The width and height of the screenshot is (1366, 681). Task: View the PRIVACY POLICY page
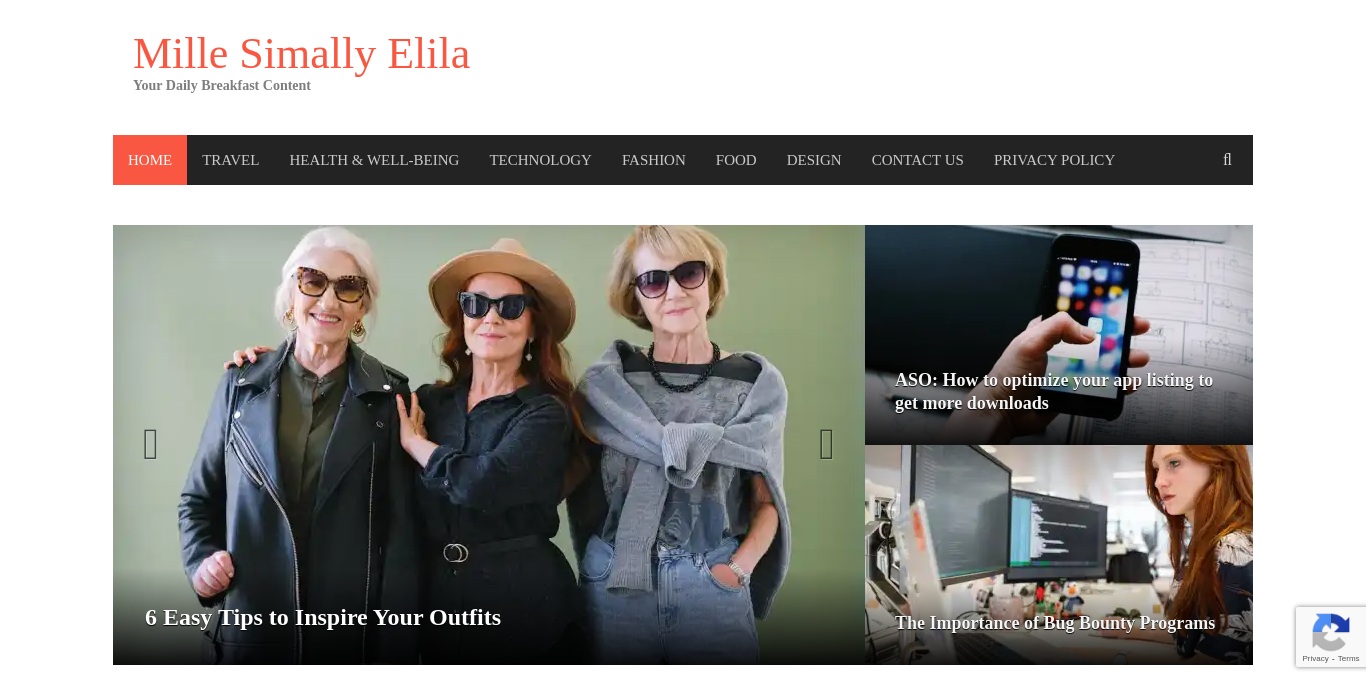[1054, 160]
